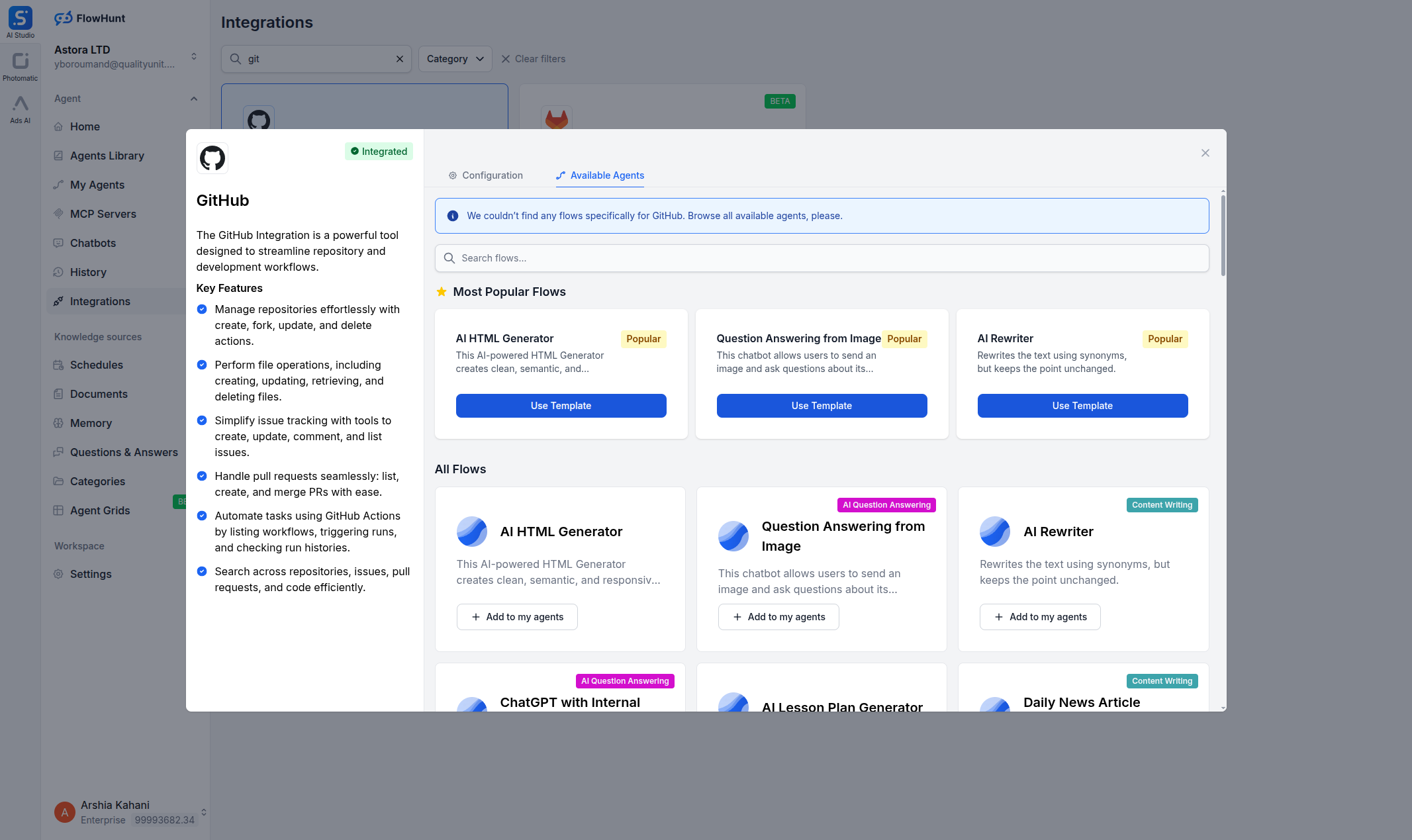Open the Memory section
Screen dimensions: 1412x840
click(x=91, y=423)
